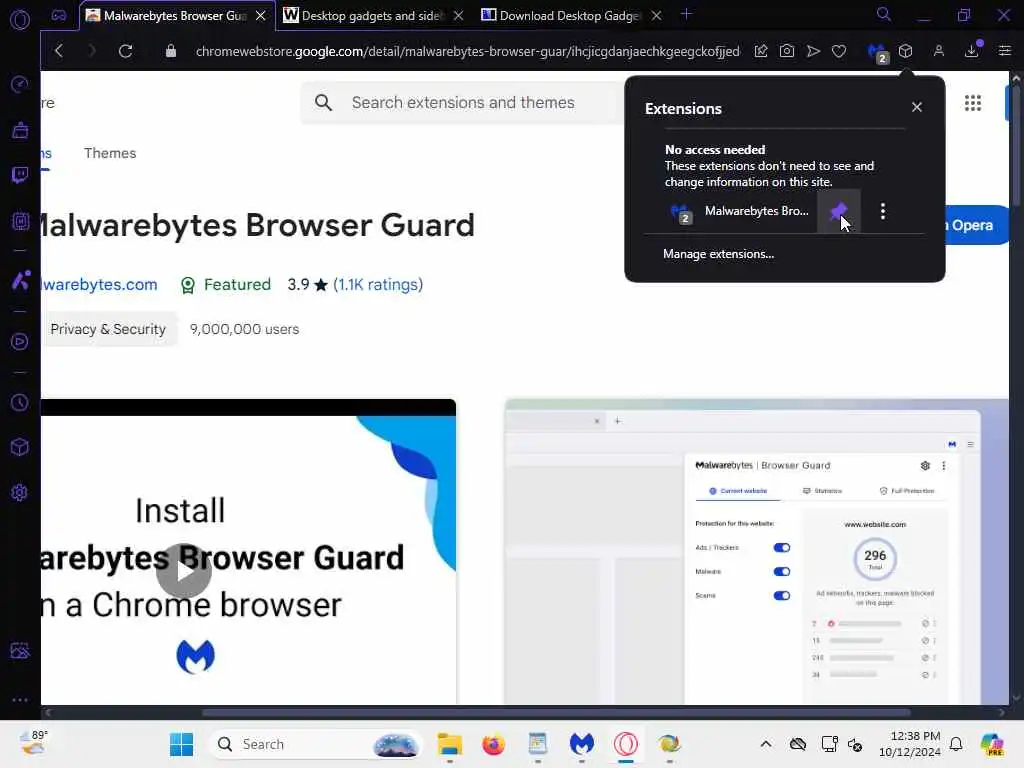This screenshot has width=1024, height=768.
Task: Click Malwarebytes extension icon in toolbar
Action: click(x=876, y=52)
